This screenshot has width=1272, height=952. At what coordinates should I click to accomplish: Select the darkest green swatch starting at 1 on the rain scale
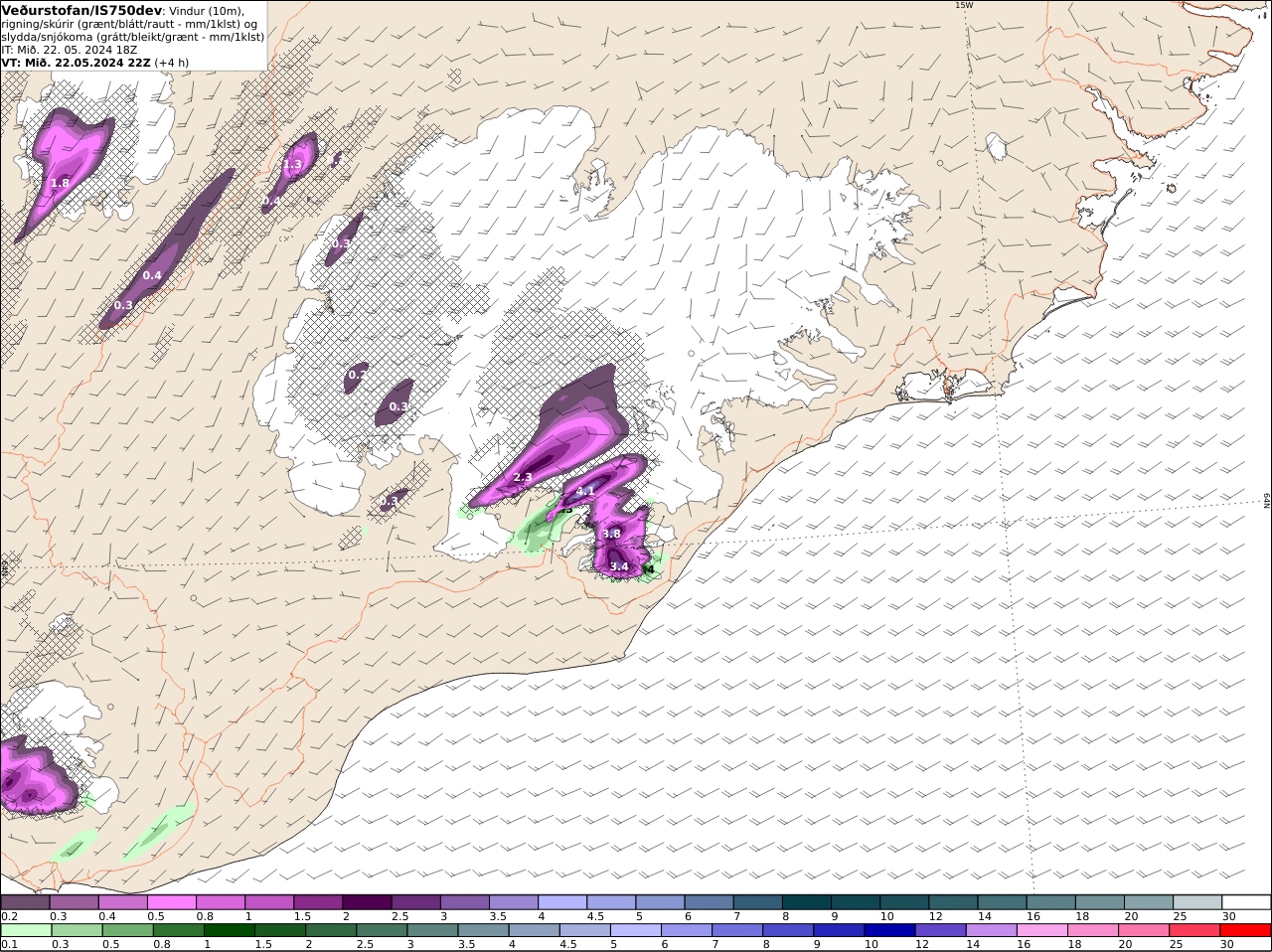[230, 931]
